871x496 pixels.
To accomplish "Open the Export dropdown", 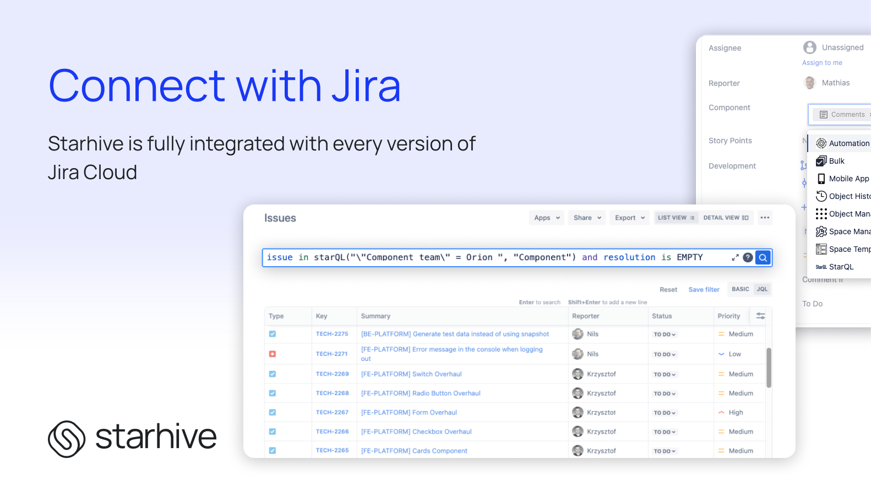I will pyautogui.click(x=629, y=218).
